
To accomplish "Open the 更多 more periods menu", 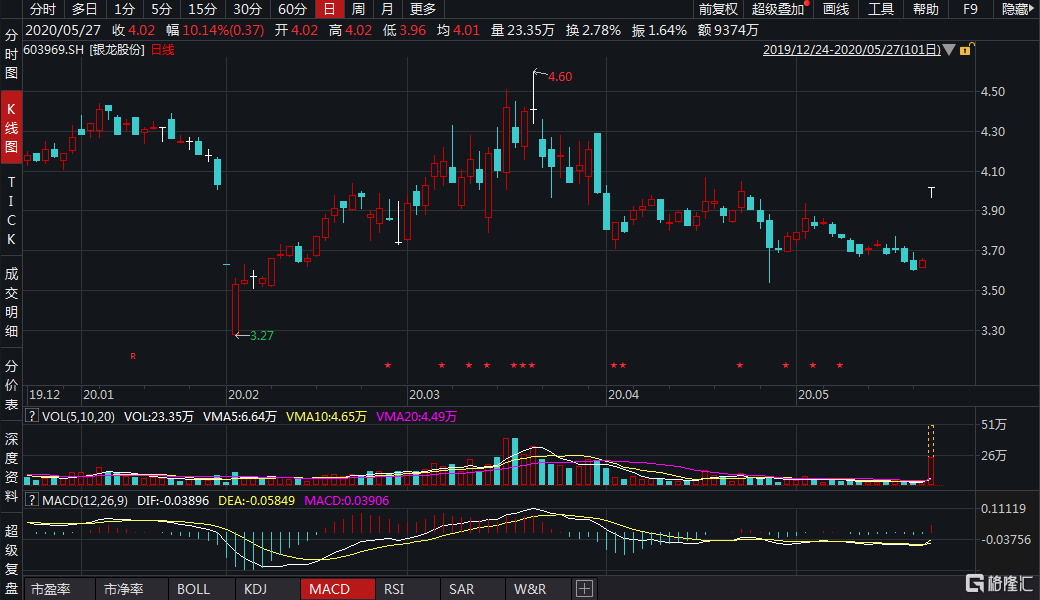I will pyautogui.click(x=422, y=9).
